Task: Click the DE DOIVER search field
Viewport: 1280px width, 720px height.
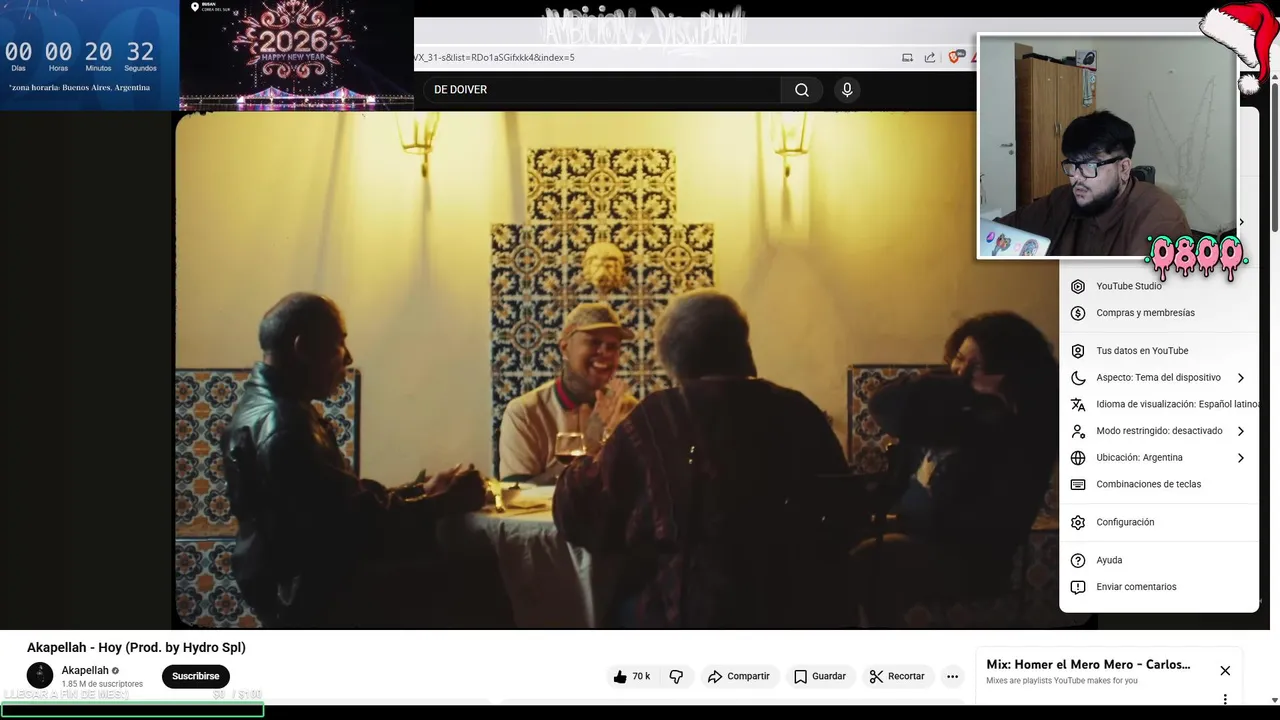Action: [x=602, y=90]
